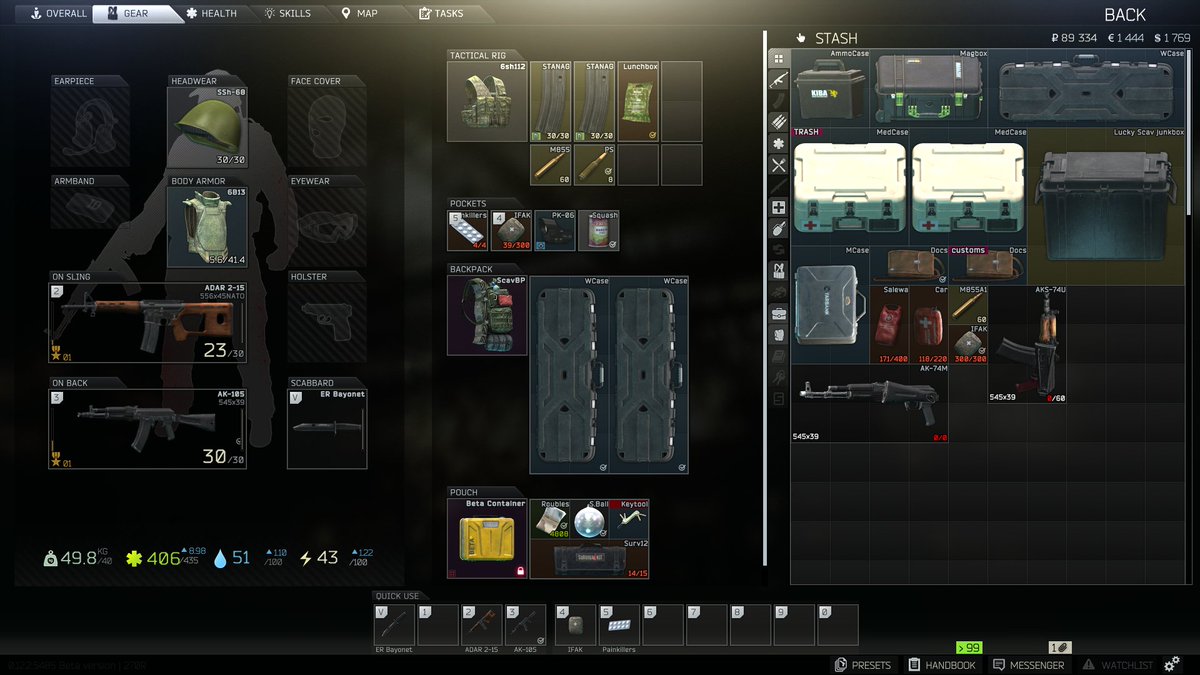Image resolution: width=1200 pixels, height=675 pixels.
Task: Select the ScavBP backpack
Action: point(487,315)
